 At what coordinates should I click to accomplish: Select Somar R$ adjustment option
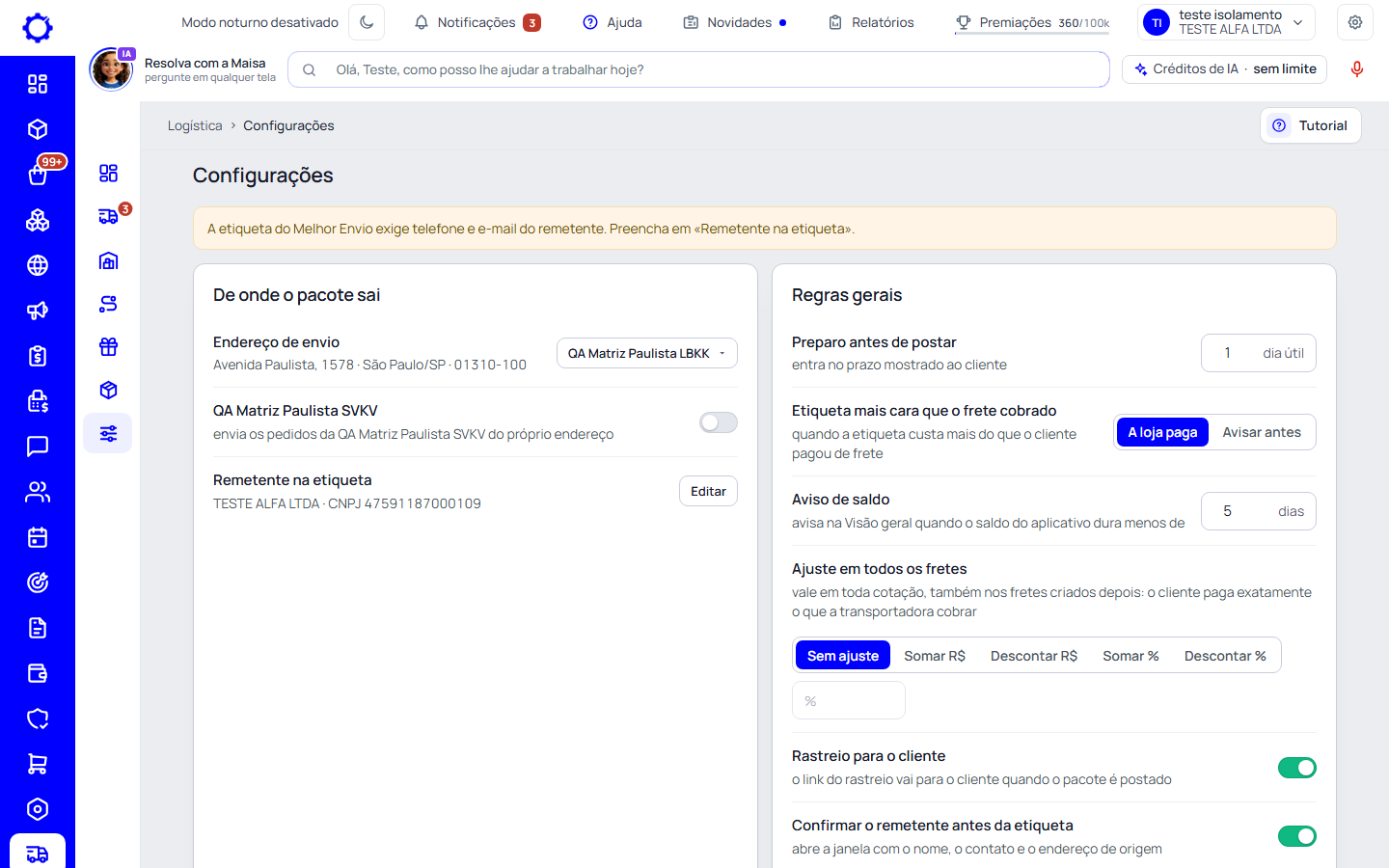pos(935,656)
